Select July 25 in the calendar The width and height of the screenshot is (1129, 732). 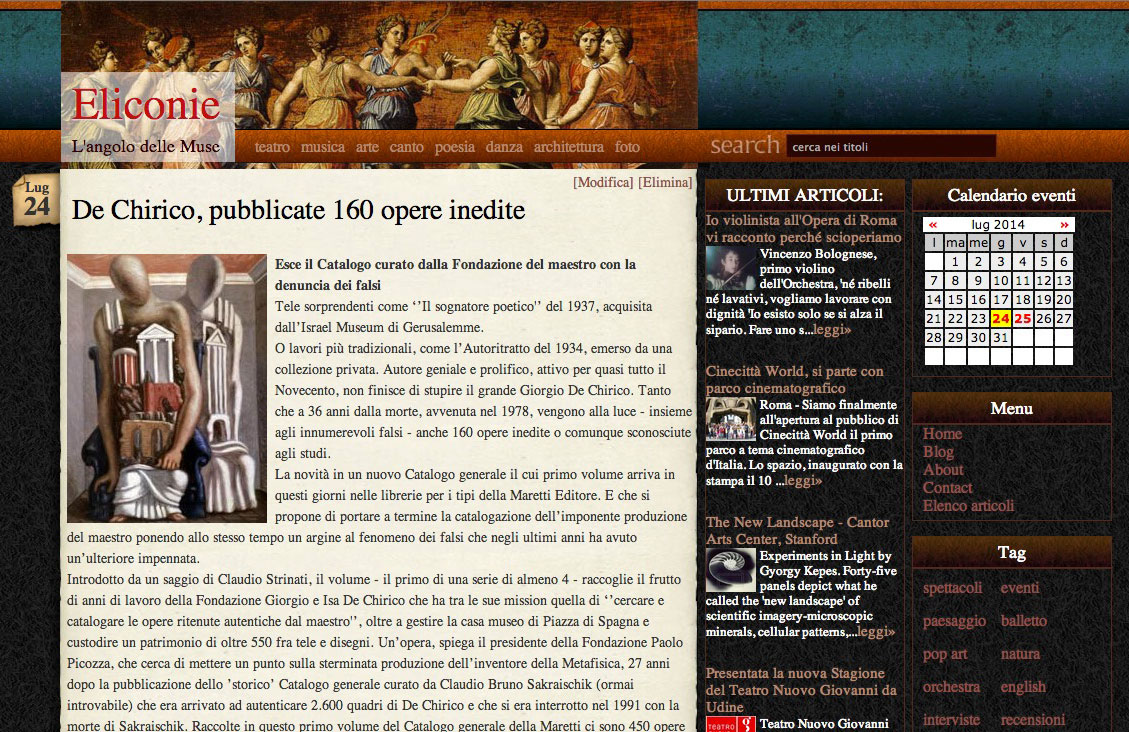[x=1022, y=318]
